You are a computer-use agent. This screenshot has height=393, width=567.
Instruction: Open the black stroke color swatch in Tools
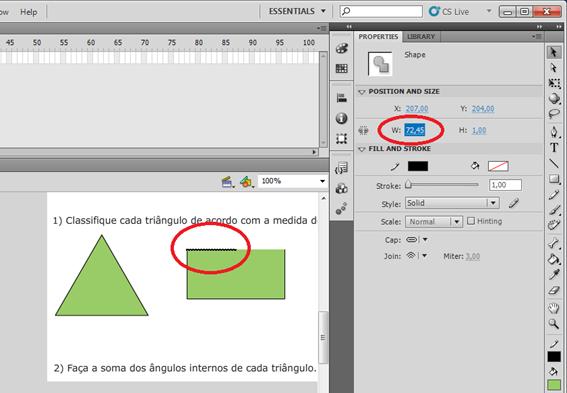click(554, 357)
